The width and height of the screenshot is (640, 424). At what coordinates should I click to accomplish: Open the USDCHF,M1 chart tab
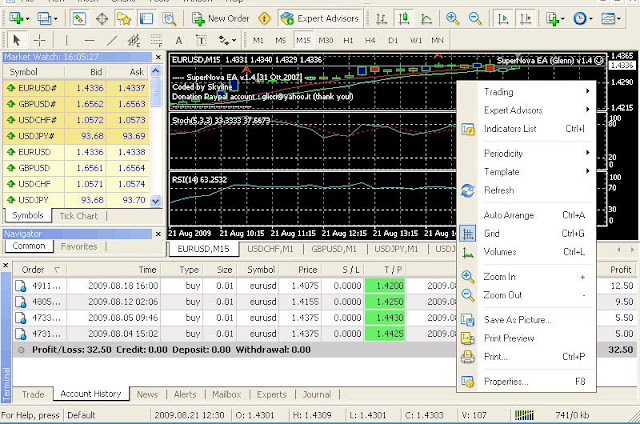[270, 249]
